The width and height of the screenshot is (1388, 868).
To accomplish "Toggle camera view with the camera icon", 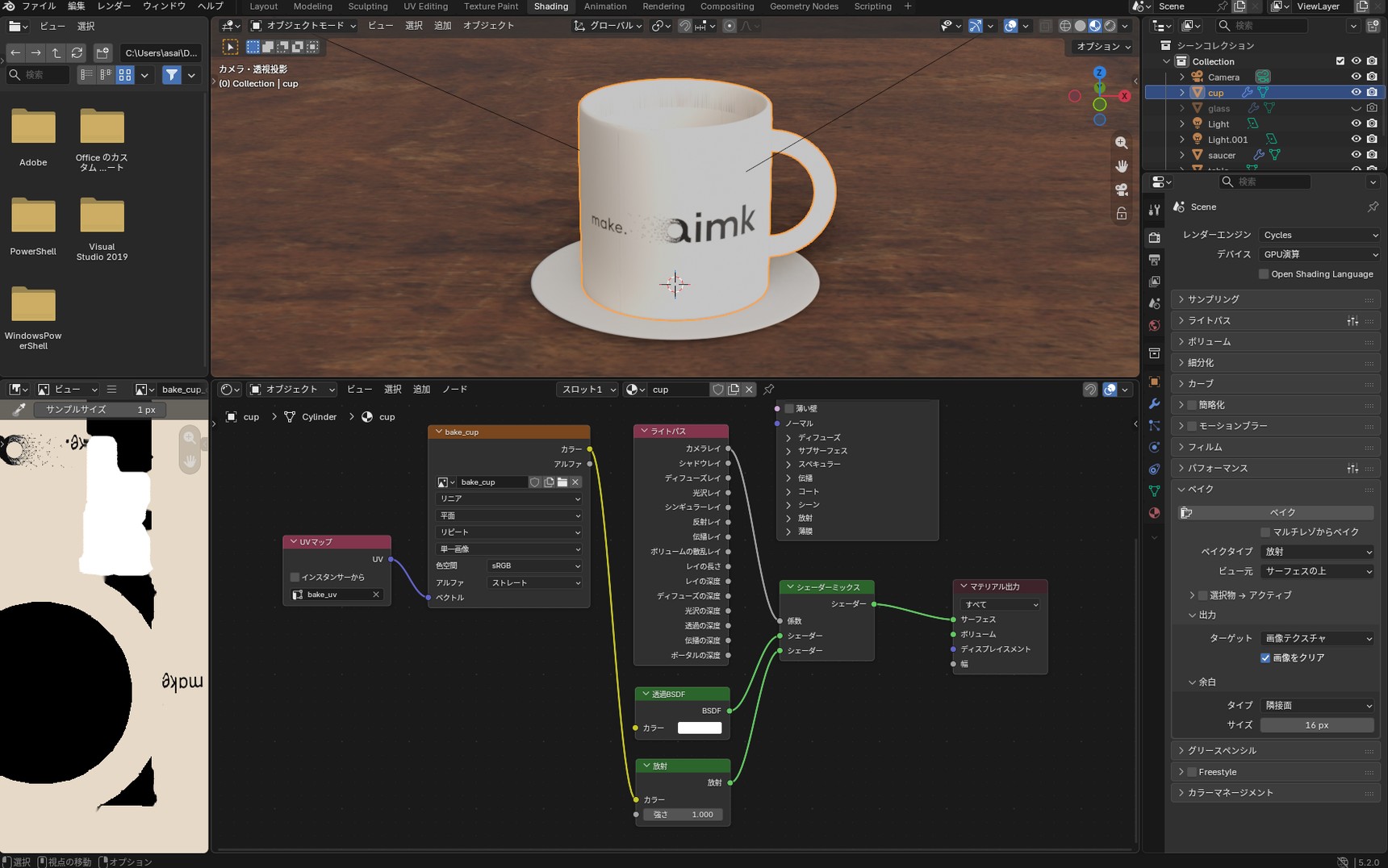I will tap(1122, 190).
